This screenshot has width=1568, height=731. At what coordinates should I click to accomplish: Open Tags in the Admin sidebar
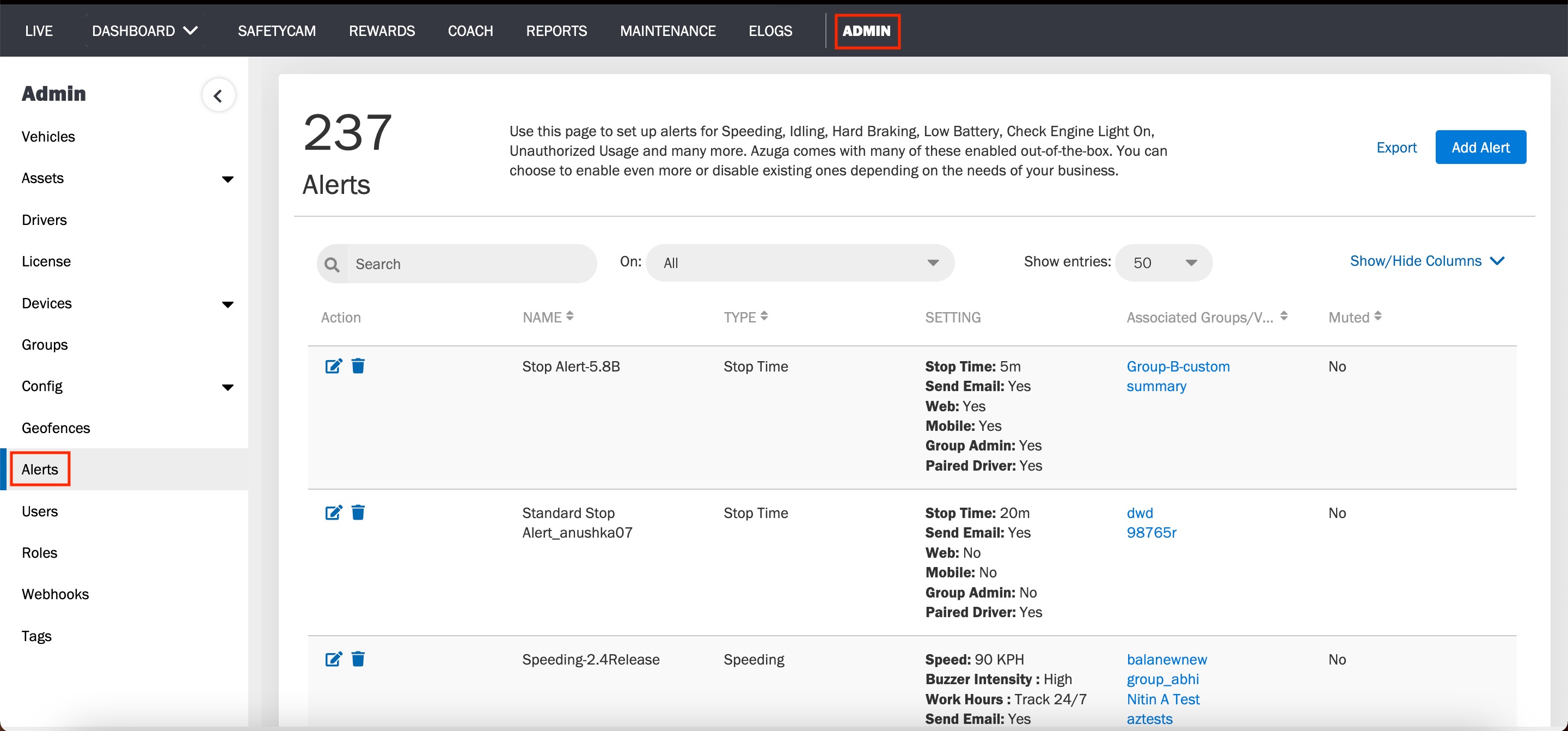click(x=36, y=636)
